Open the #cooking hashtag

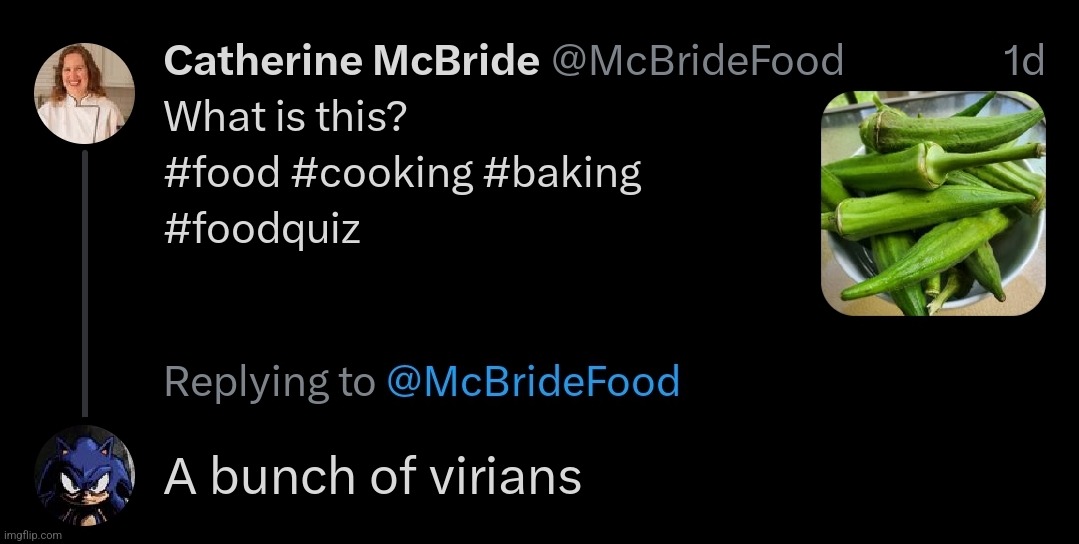pyautogui.click(x=382, y=174)
